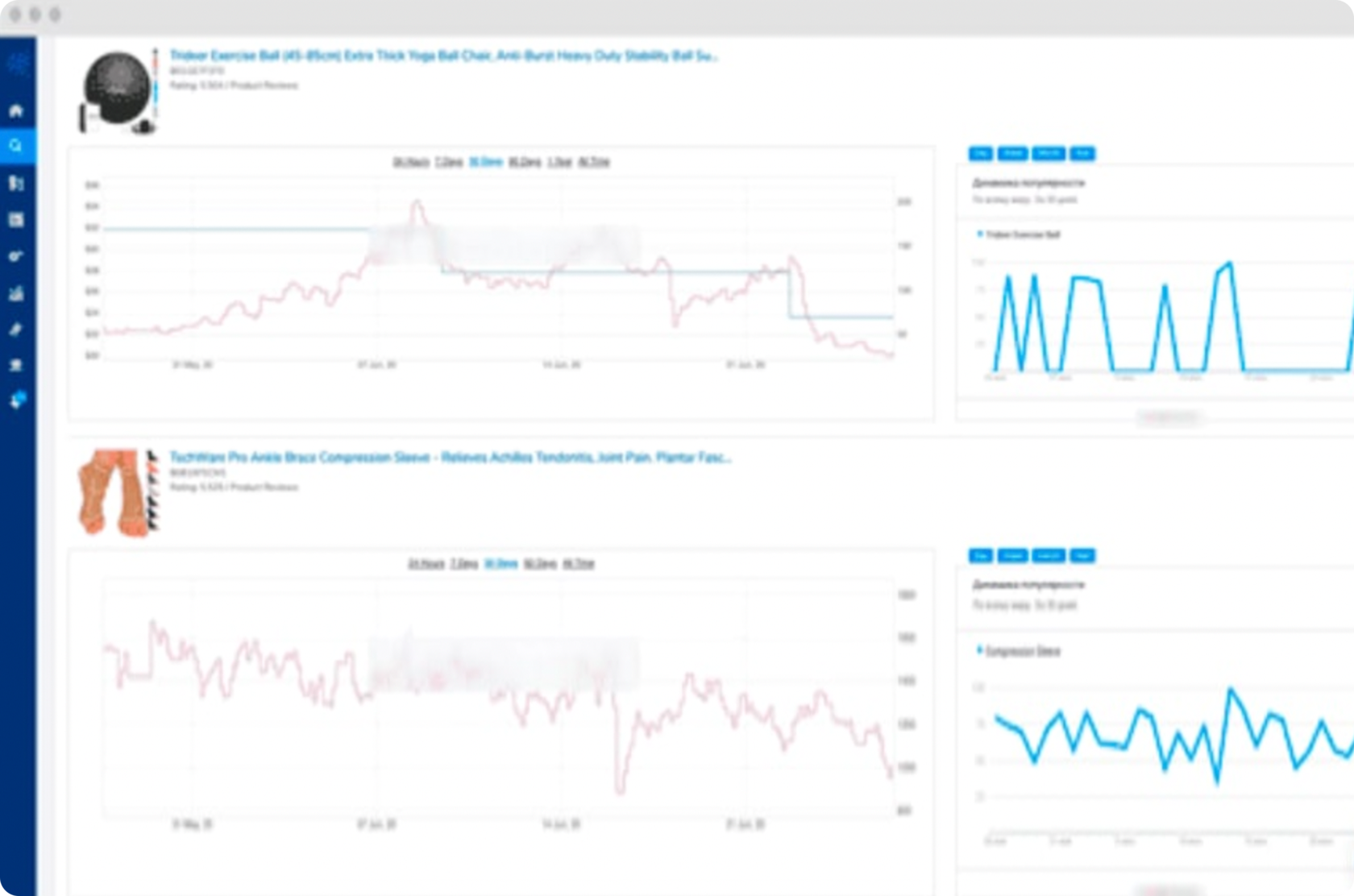The width and height of the screenshot is (1354, 896).
Task: Click first blue button above exercise ball trend
Action: [x=980, y=153]
